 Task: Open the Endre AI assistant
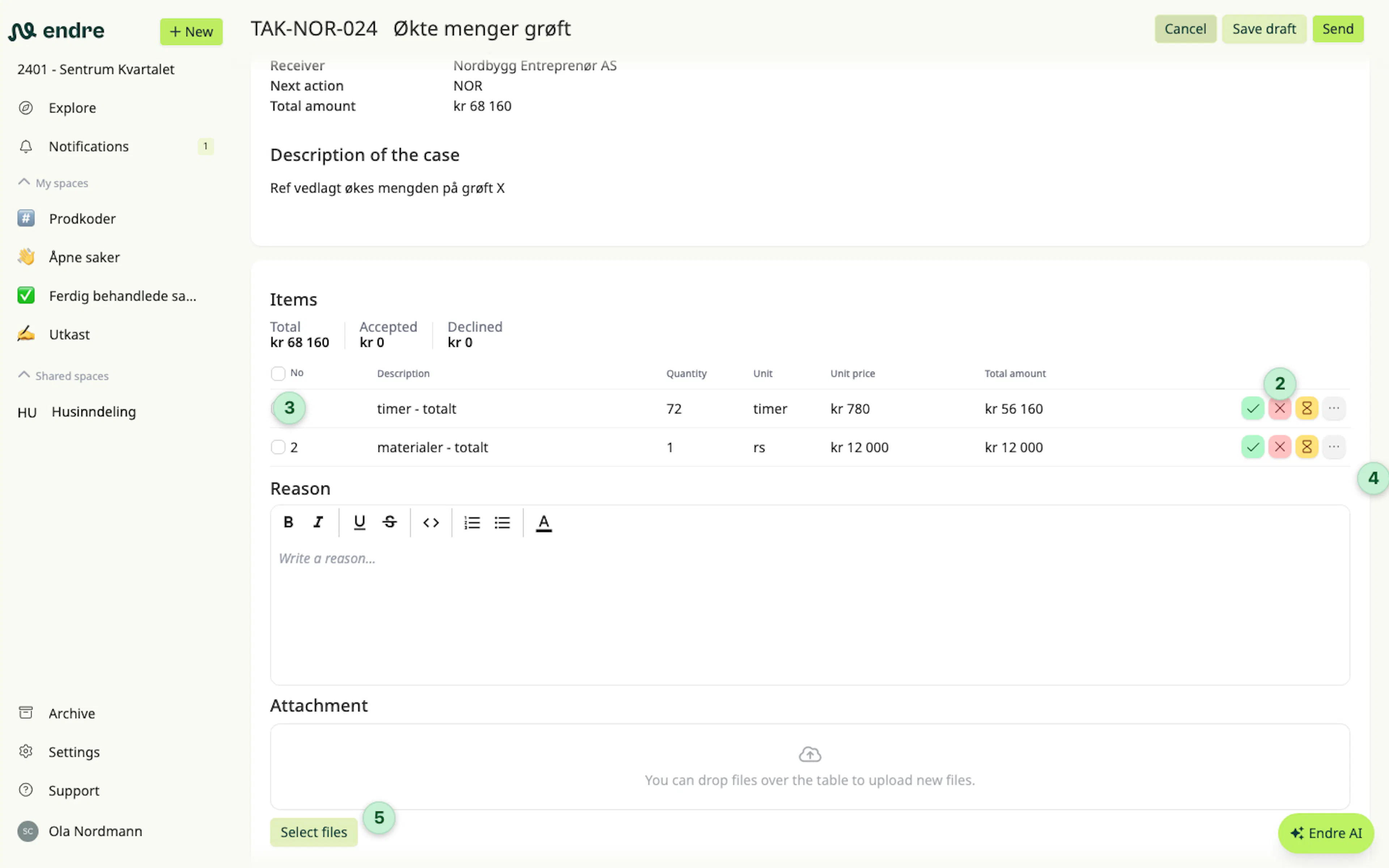(1326, 833)
